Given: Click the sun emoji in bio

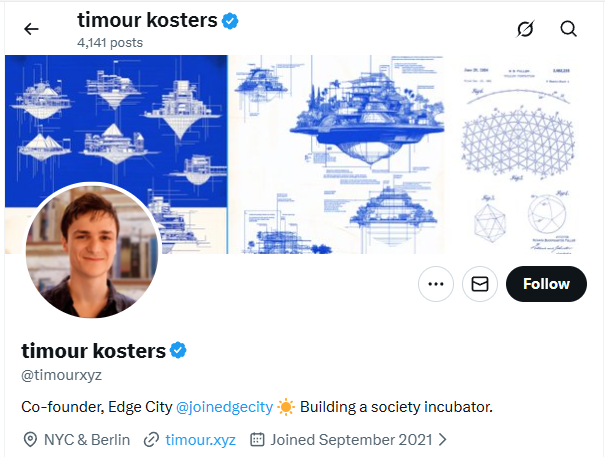Looking at the screenshot, I should (286, 408).
